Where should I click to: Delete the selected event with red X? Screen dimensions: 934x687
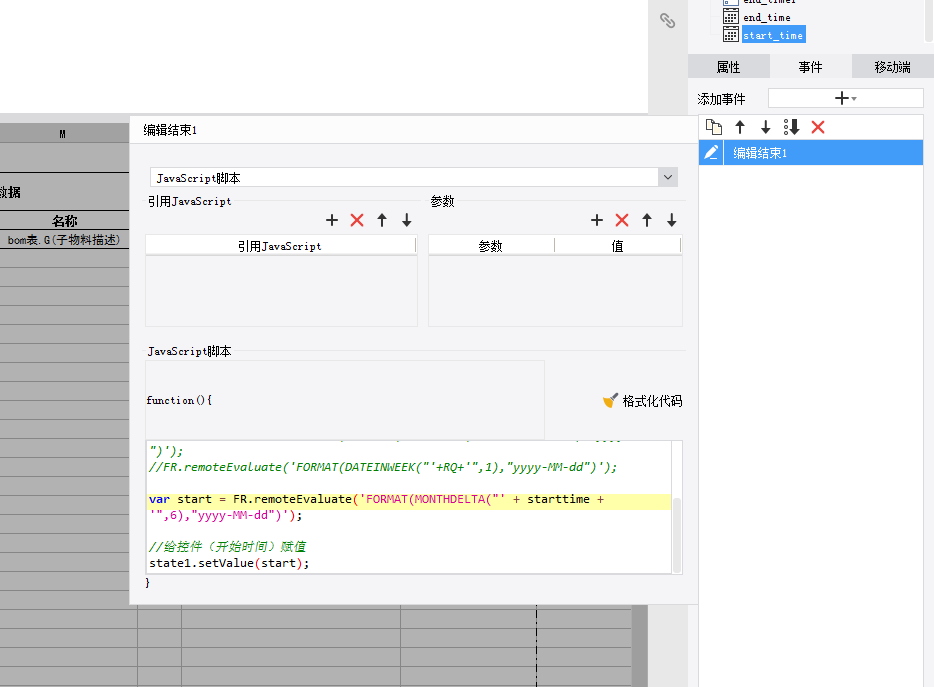click(x=818, y=127)
